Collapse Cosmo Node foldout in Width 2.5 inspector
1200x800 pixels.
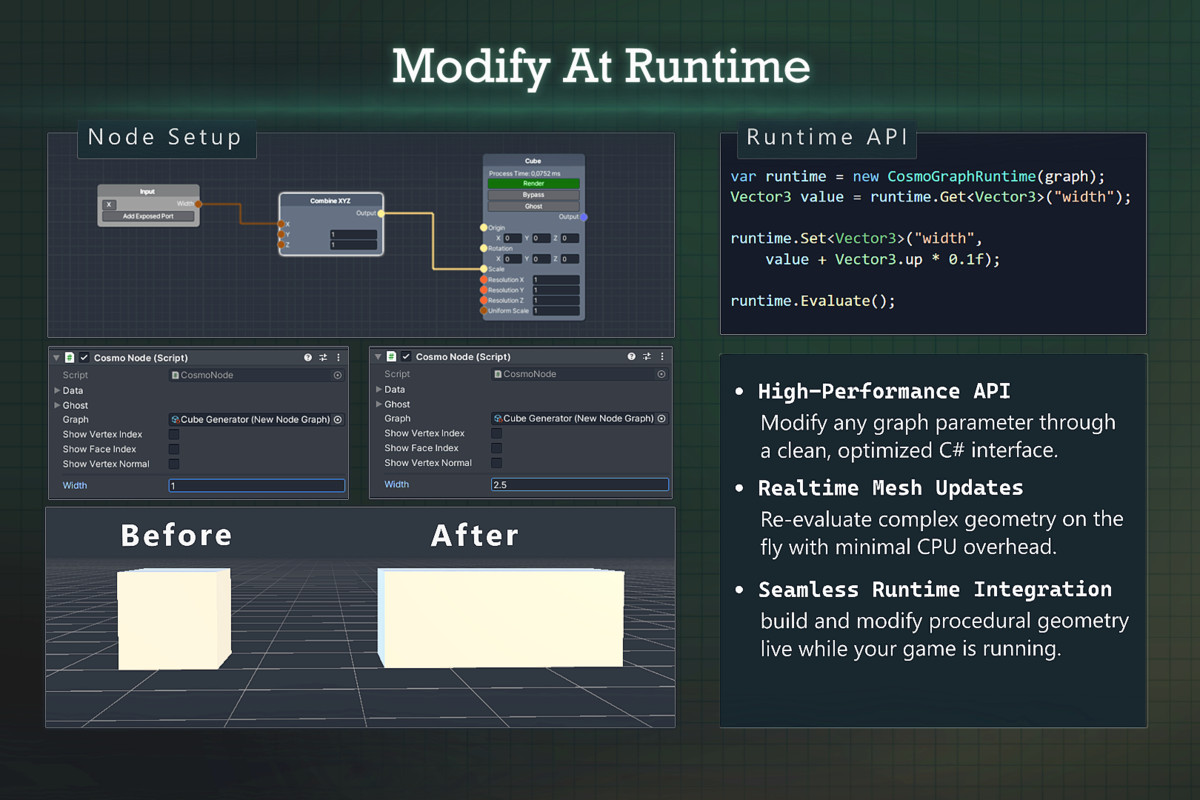(x=379, y=356)
